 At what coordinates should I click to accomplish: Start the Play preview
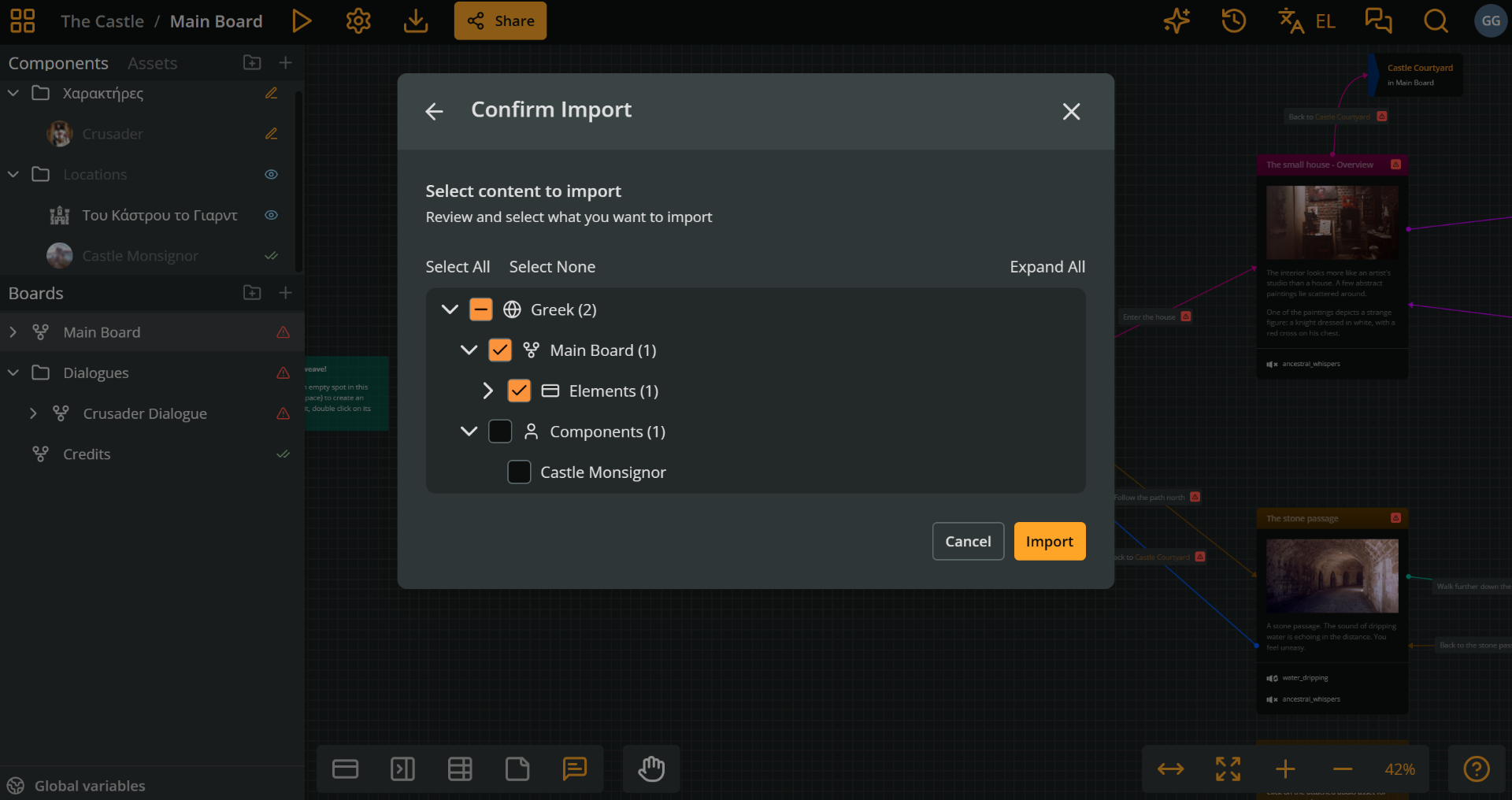coord(301,21)
